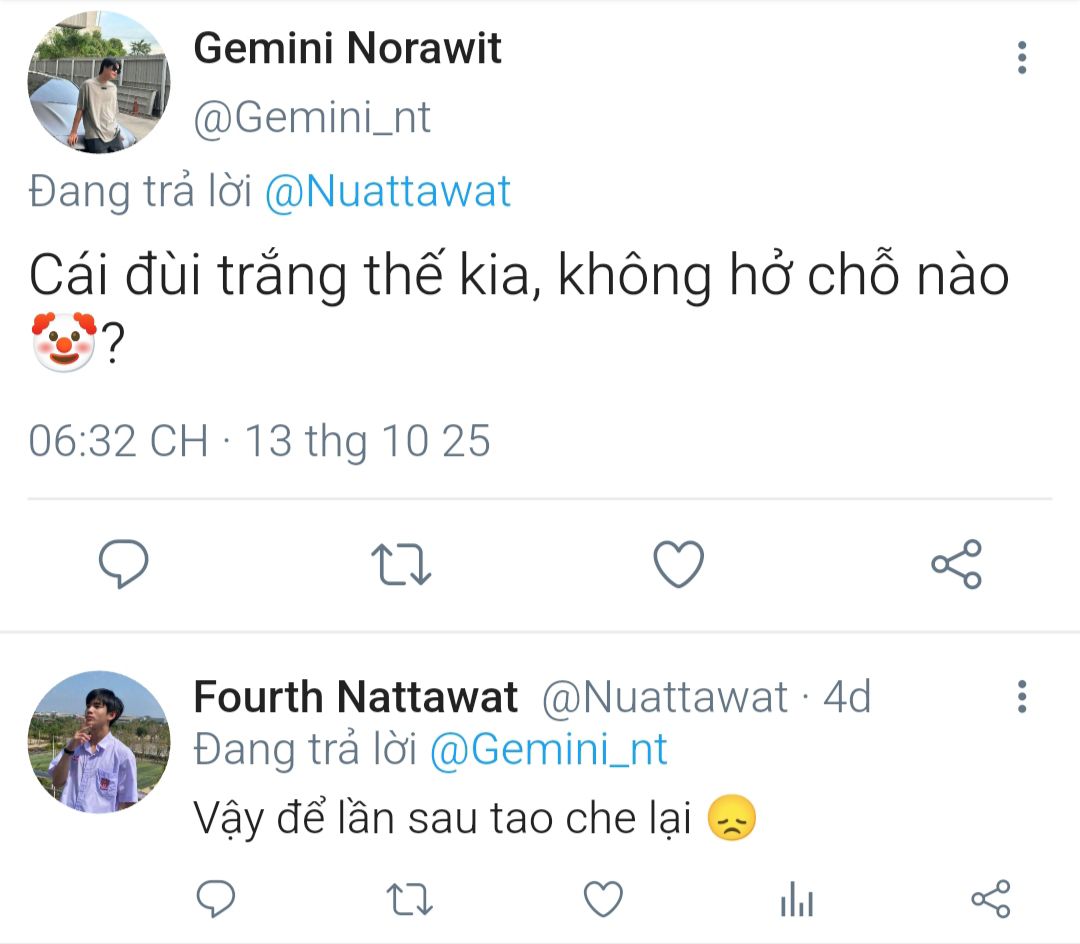Share Fourth Nattawat's reply tweet
This screenshot has height=944, width=1080.
pos(990,899)
